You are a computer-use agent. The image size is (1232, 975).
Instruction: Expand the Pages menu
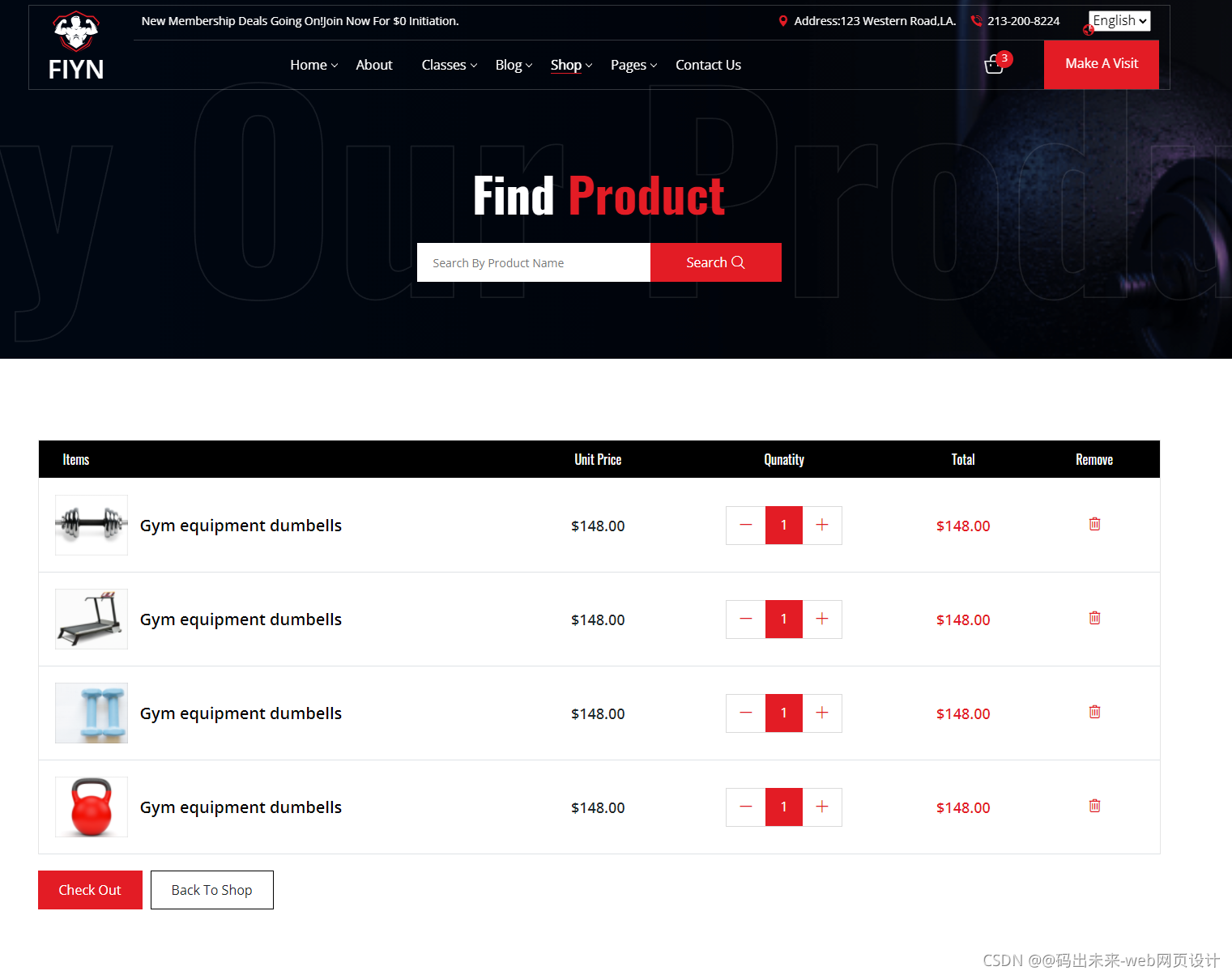pyautogui.click(x=633, y=65)
